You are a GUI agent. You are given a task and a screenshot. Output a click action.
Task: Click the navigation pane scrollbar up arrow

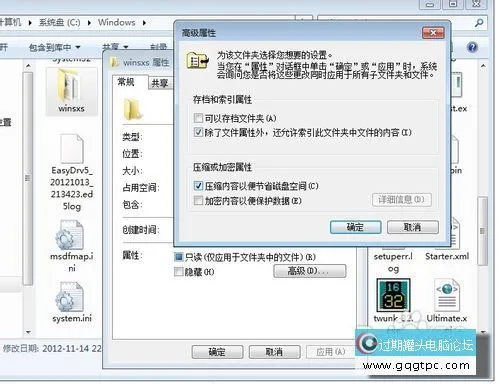28,66
